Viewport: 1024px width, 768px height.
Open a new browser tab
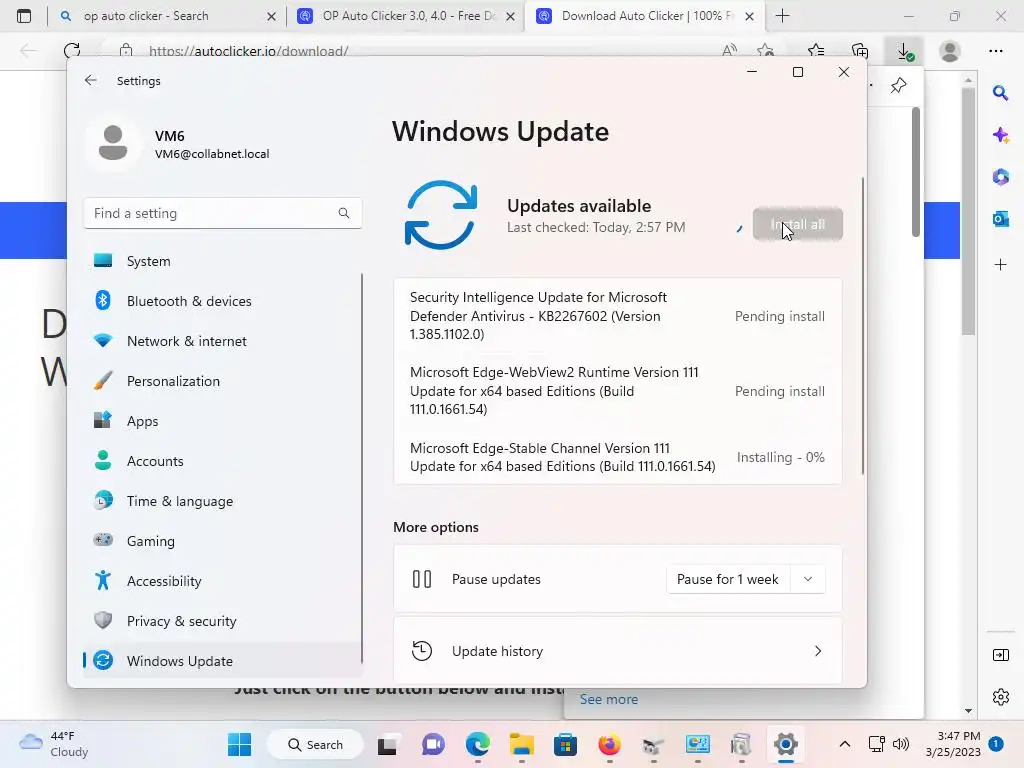(x=782, y=16)
